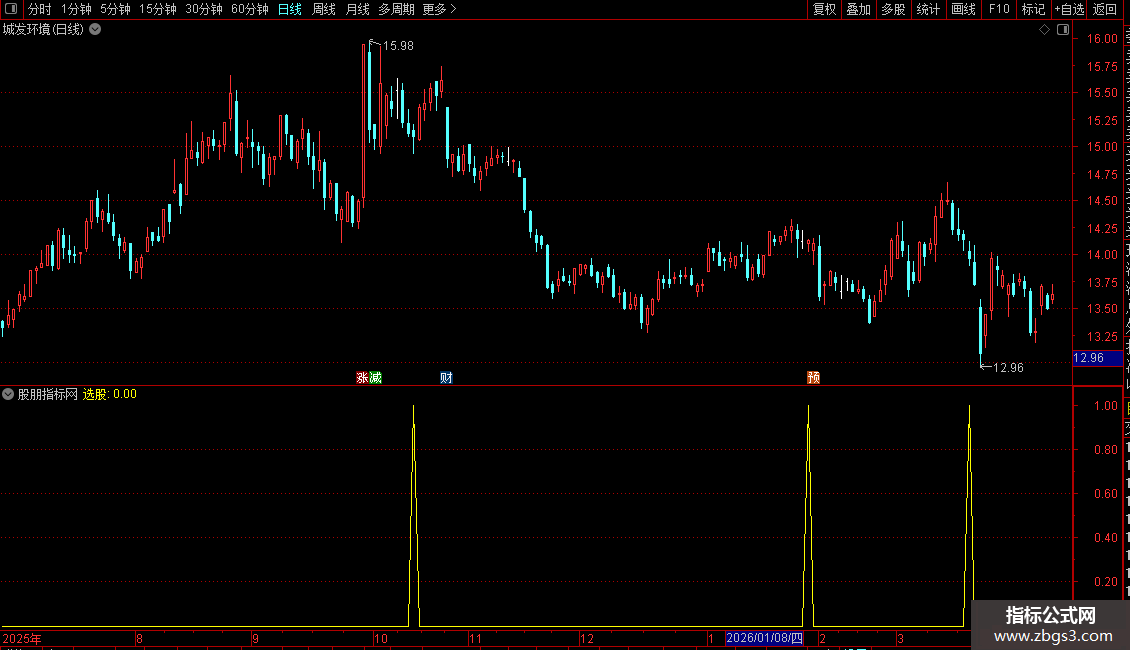The height and width of the screenshot is (650, 1130).
Task: Toggle the panel layout icon at top-left
Action: pos(11,9)
